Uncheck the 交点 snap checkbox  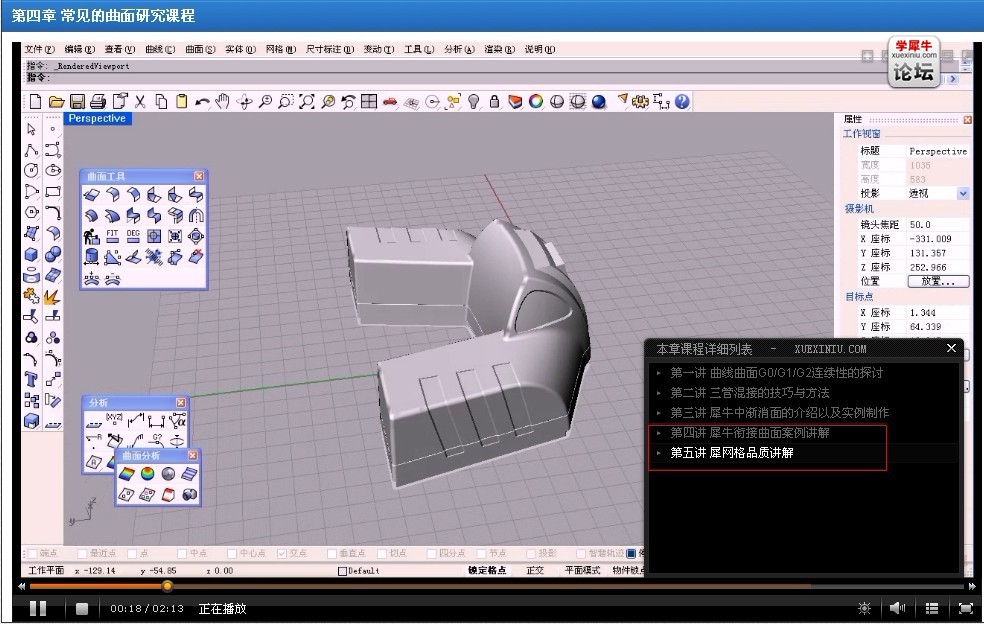pyautogui.click(x=282, y=554)
